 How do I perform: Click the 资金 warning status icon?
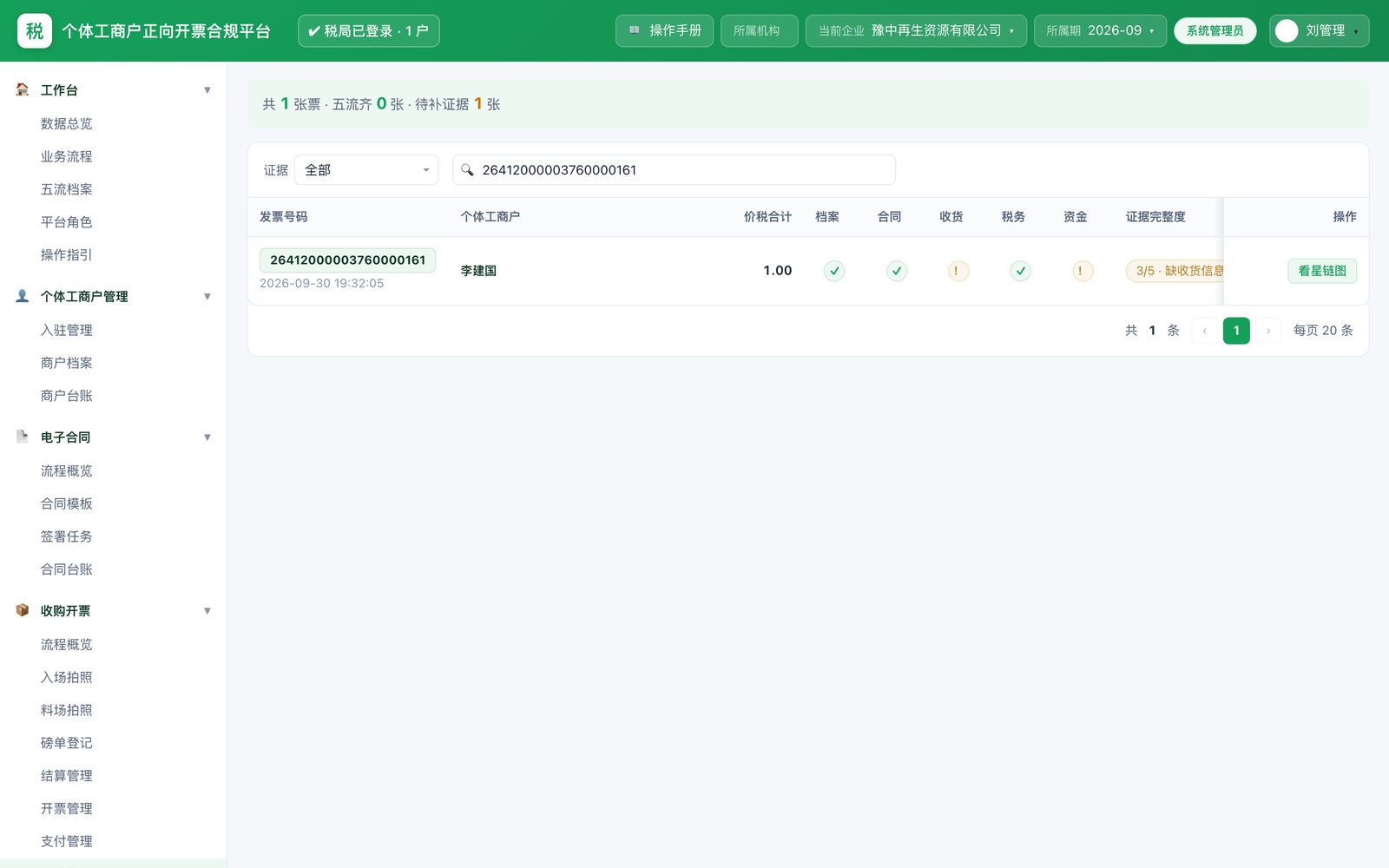point(1083,271)
